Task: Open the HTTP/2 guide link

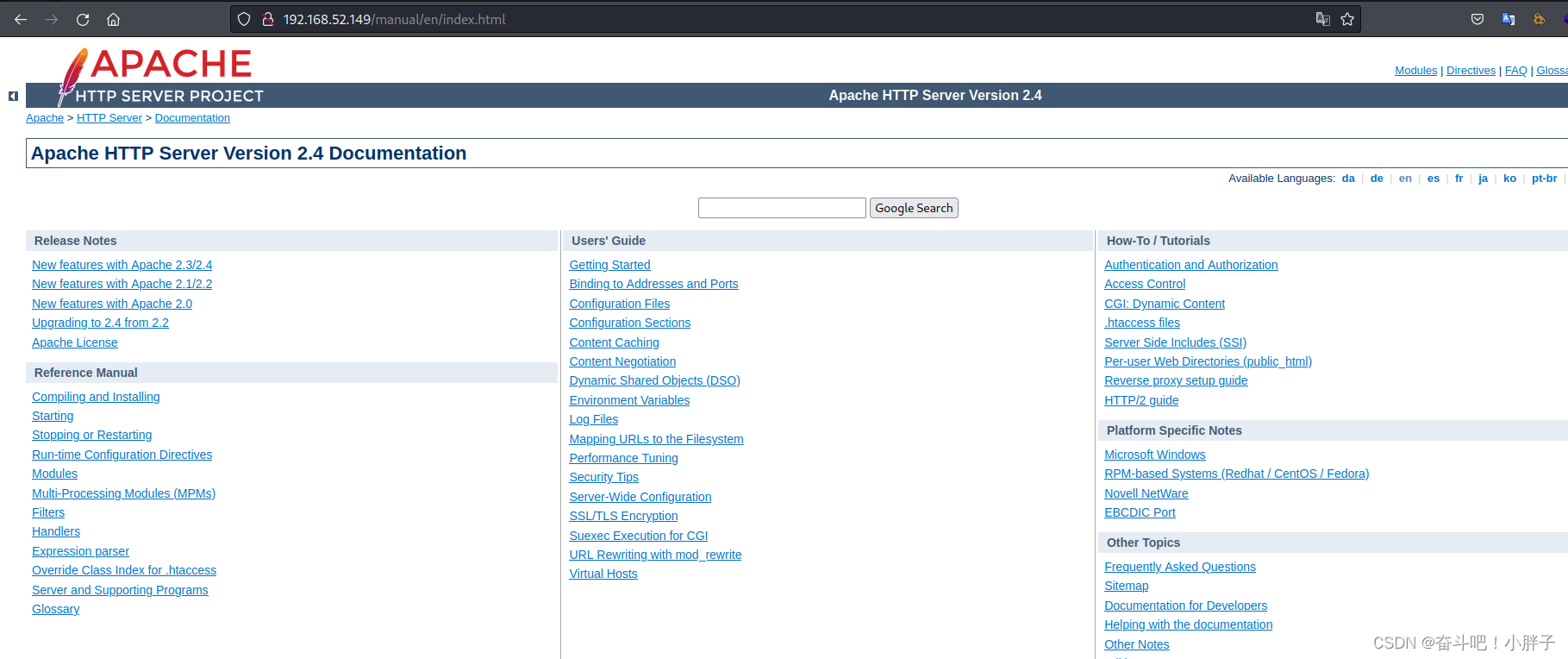Action: click(1141, 400)
